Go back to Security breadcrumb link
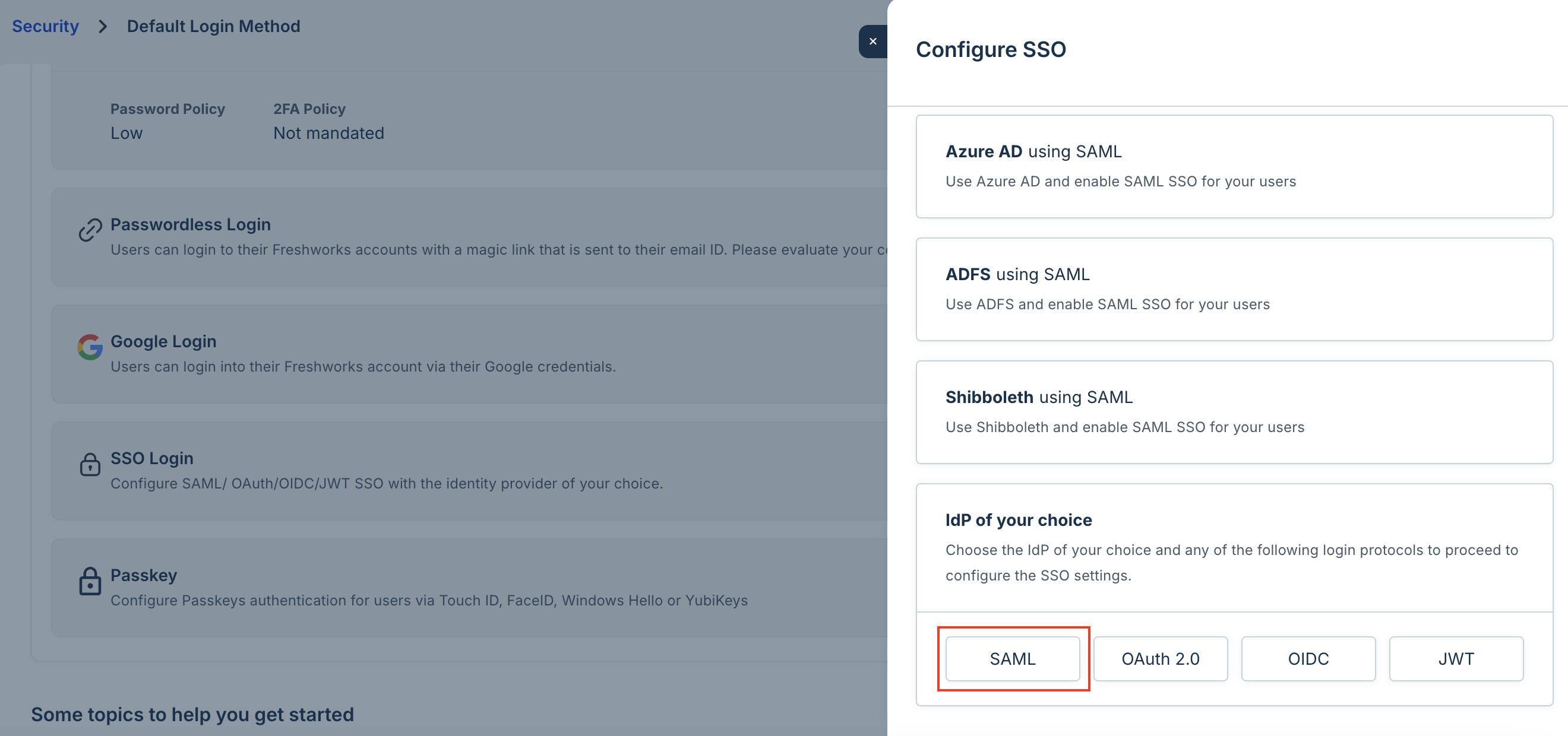This screenshot has width=1568, height=736. [x=46, y=26]
